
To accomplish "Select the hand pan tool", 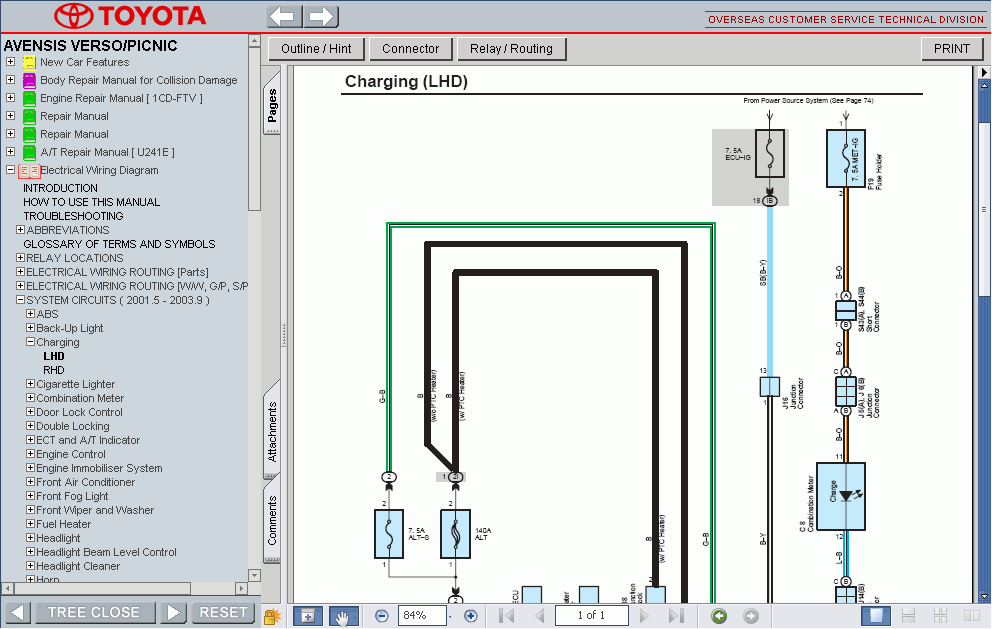I will point(343,616).
